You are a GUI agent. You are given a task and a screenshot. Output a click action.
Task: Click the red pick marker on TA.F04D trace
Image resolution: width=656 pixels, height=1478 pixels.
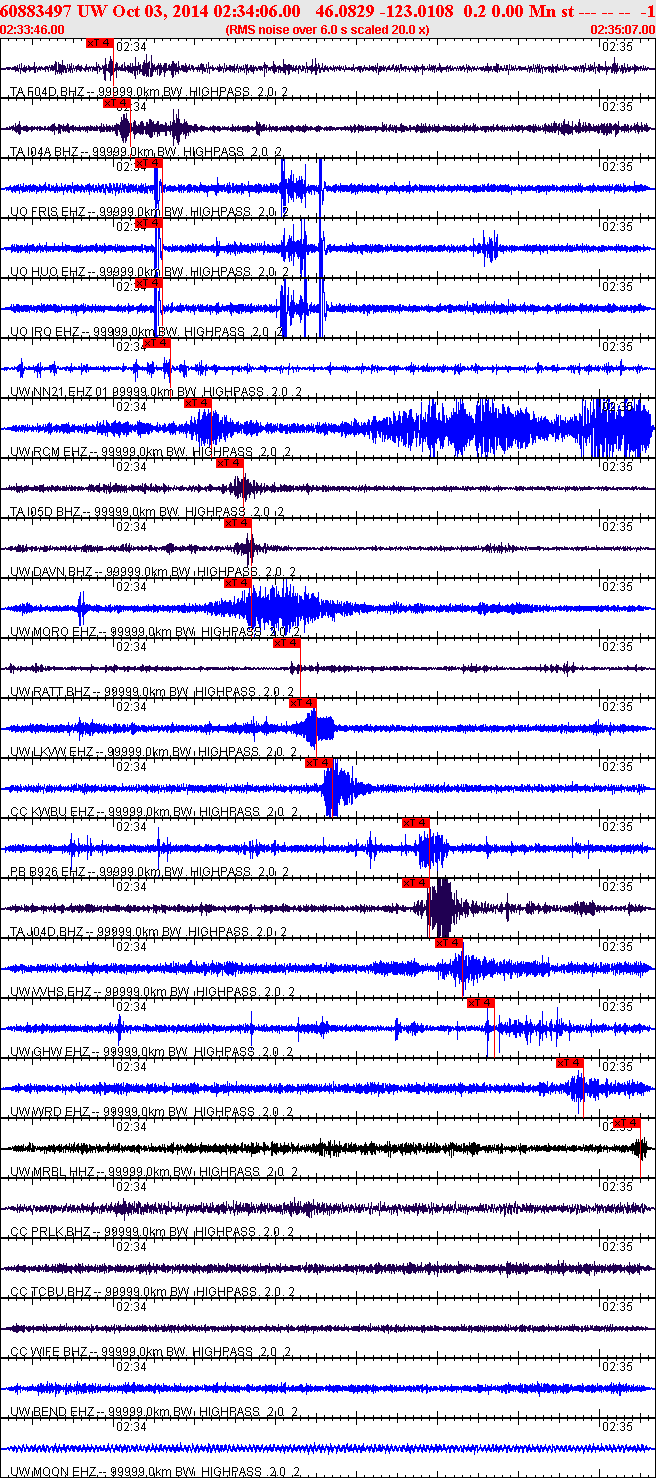(100, 43)
